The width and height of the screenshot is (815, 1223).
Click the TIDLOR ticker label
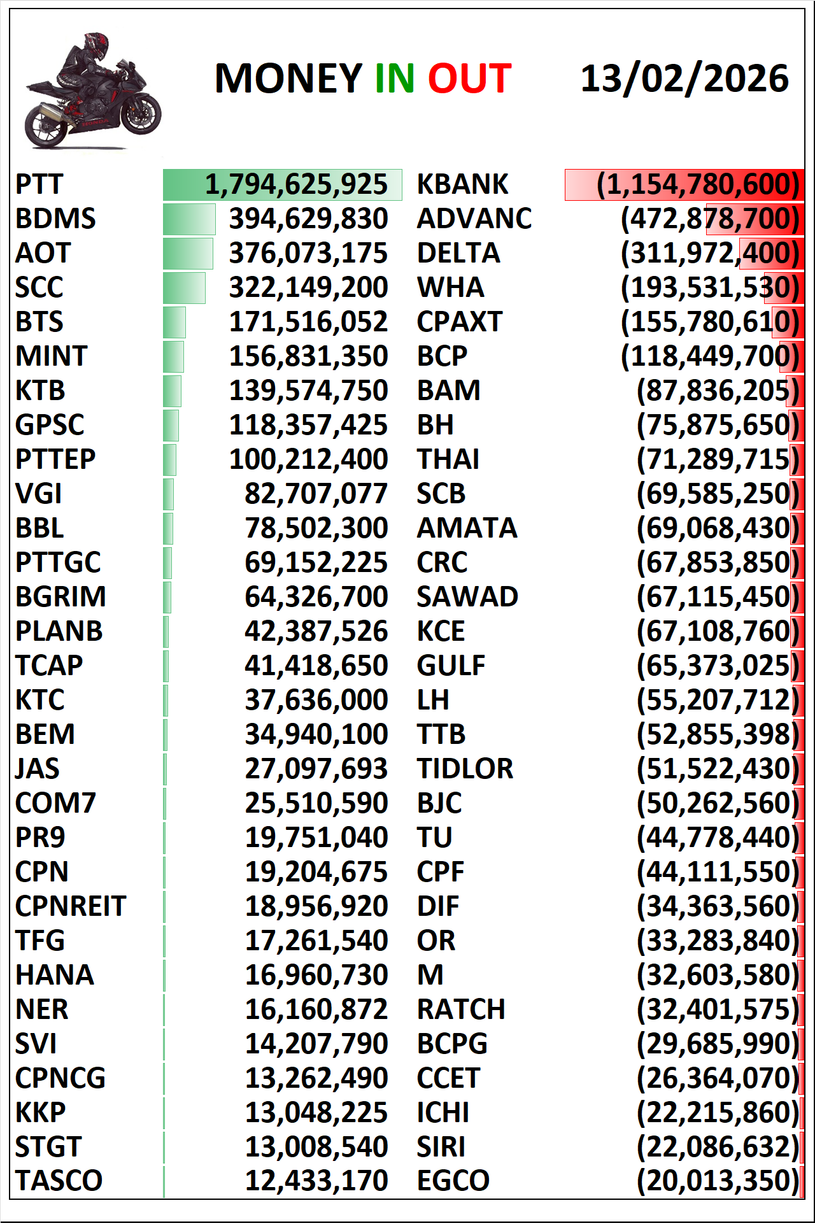[x=465, y=769]
